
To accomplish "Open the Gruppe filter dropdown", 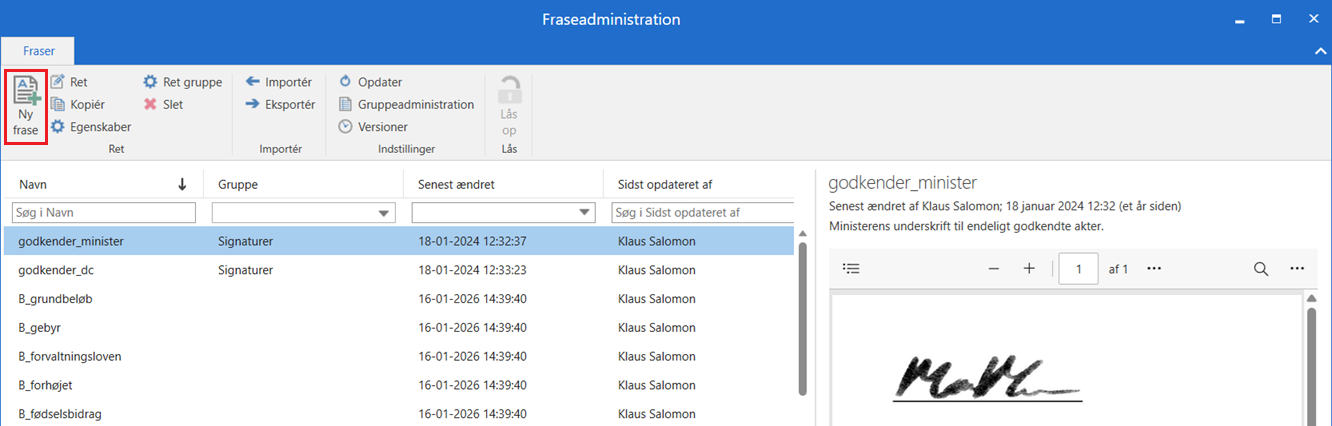I will tap(384, 213).
